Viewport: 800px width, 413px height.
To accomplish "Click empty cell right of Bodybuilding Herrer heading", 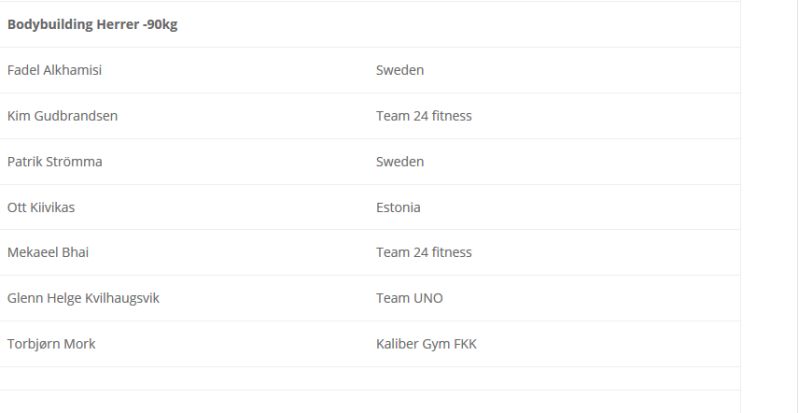I will point(550,25).
